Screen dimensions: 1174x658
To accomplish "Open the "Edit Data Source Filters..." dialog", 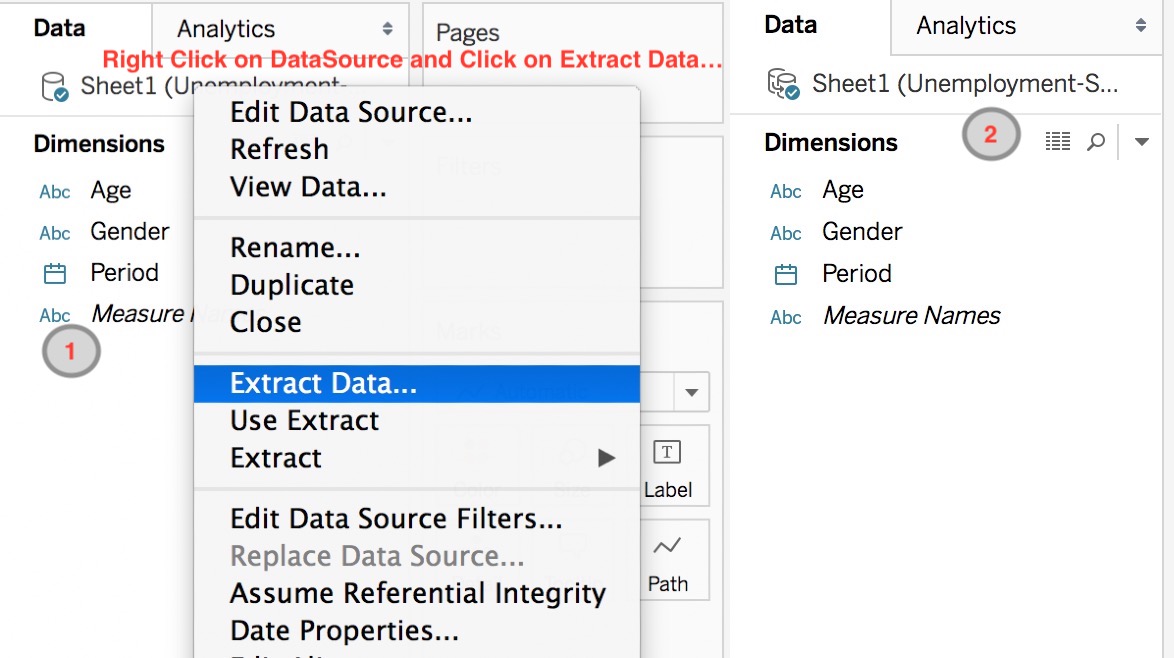I will pos(396,519).
